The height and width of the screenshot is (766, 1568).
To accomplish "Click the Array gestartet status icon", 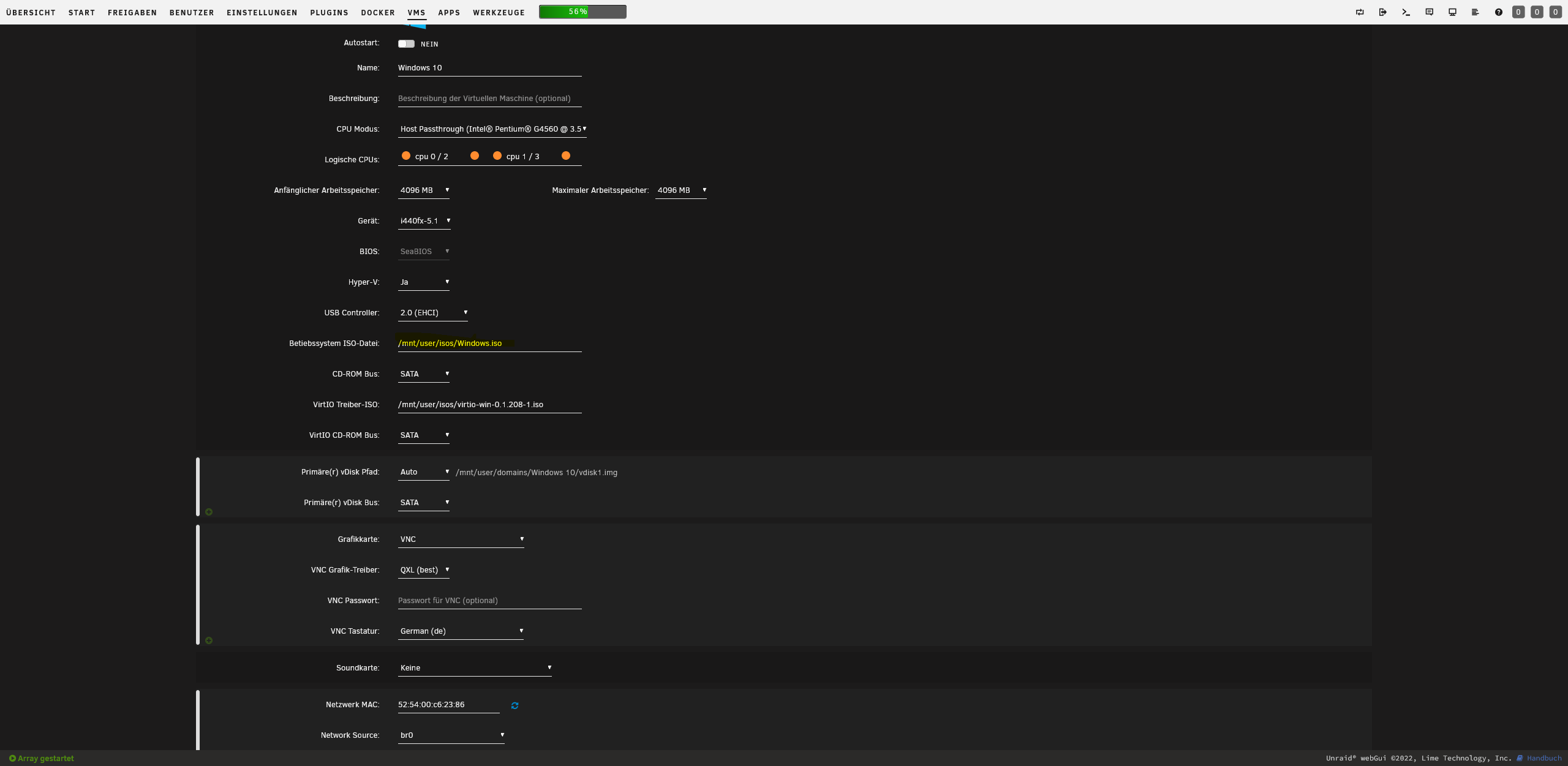I will [12, 758].
